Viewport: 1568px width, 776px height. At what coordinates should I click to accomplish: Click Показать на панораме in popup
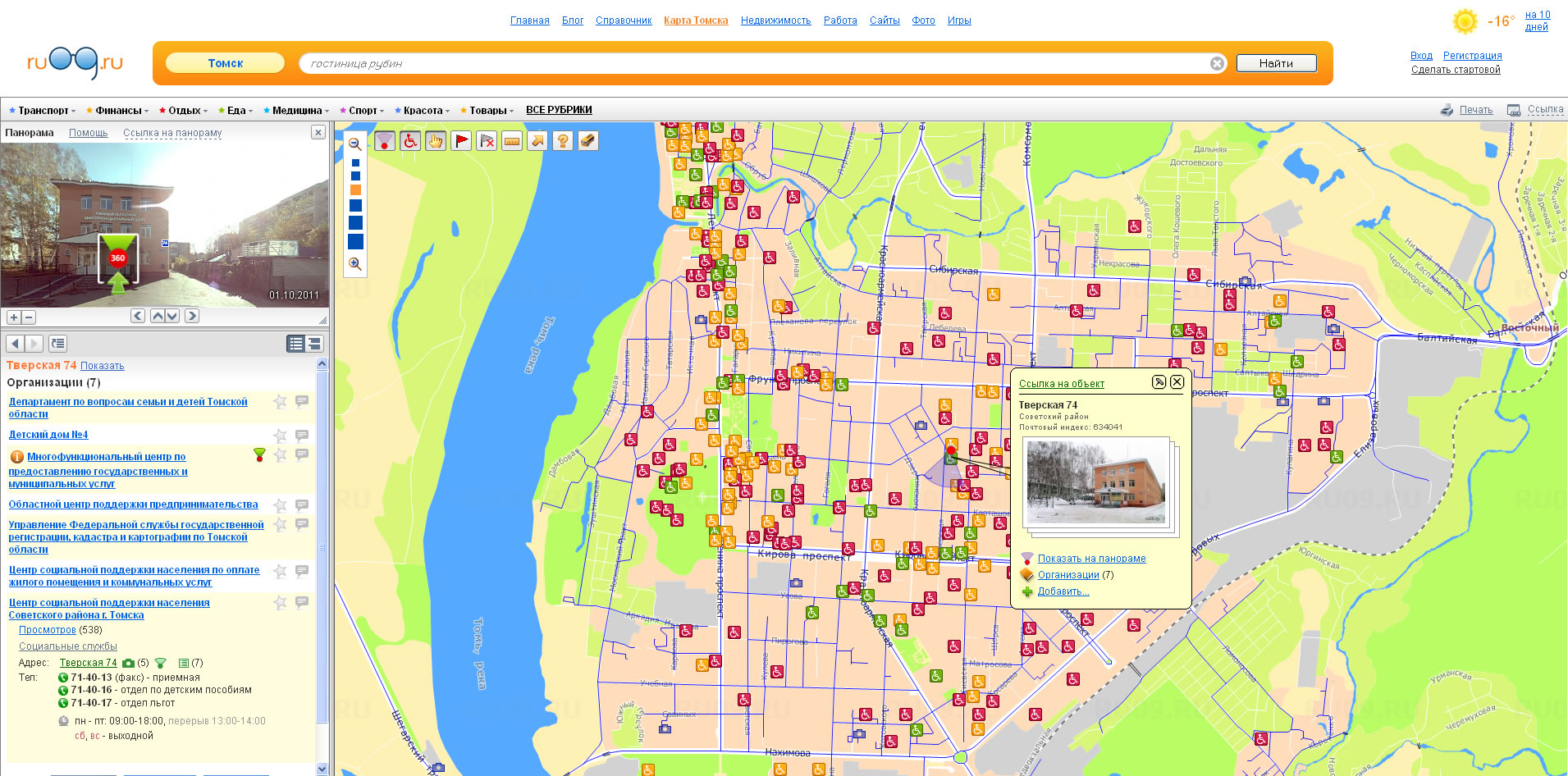point(1091,559)
